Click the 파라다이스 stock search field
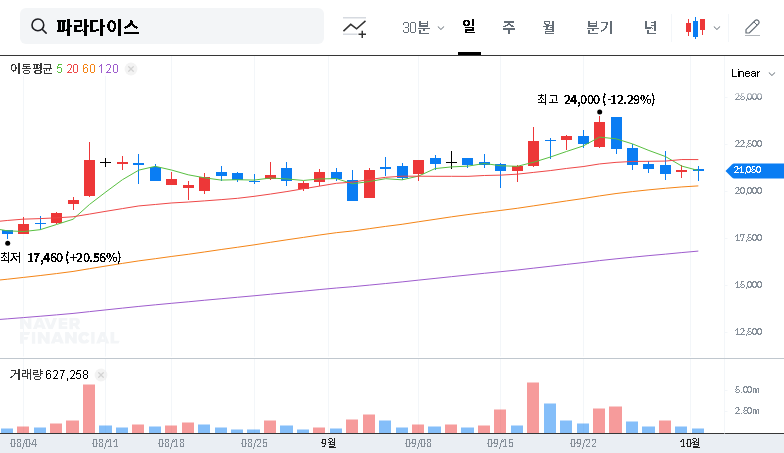 click(x=180, y=27)
